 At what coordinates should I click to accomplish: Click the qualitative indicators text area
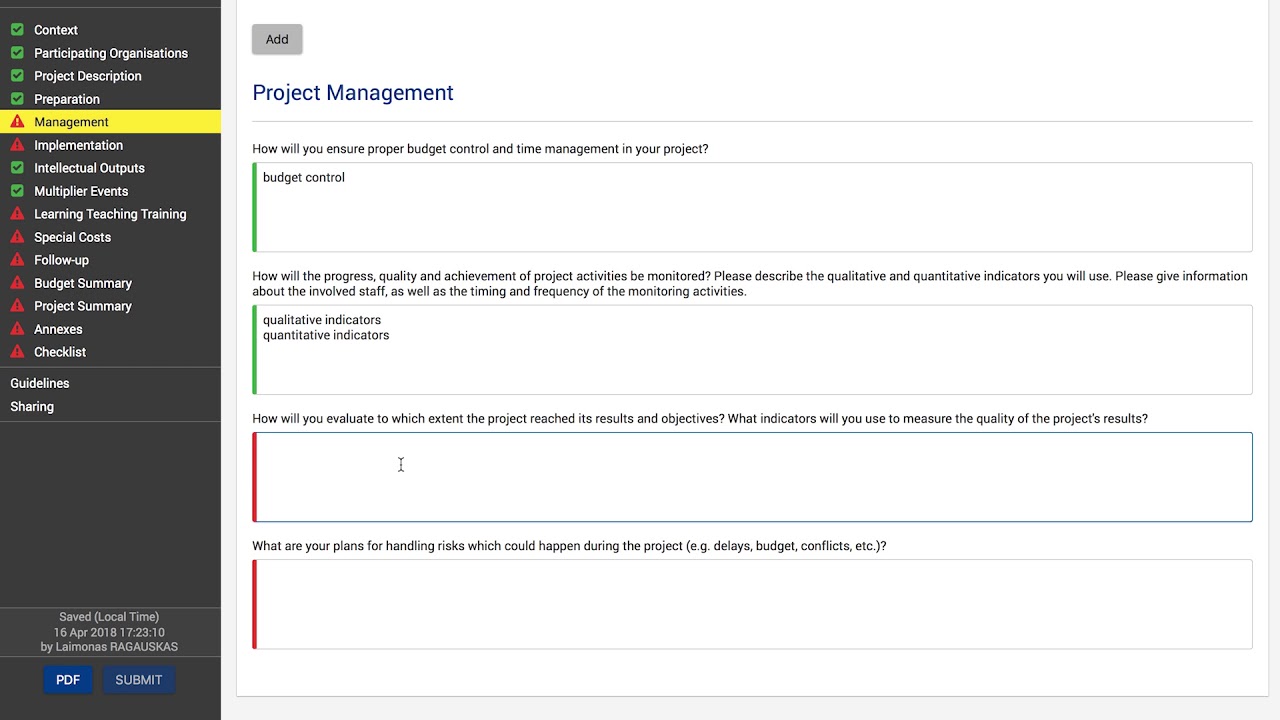pyautogui.click(x=752, y=350)
